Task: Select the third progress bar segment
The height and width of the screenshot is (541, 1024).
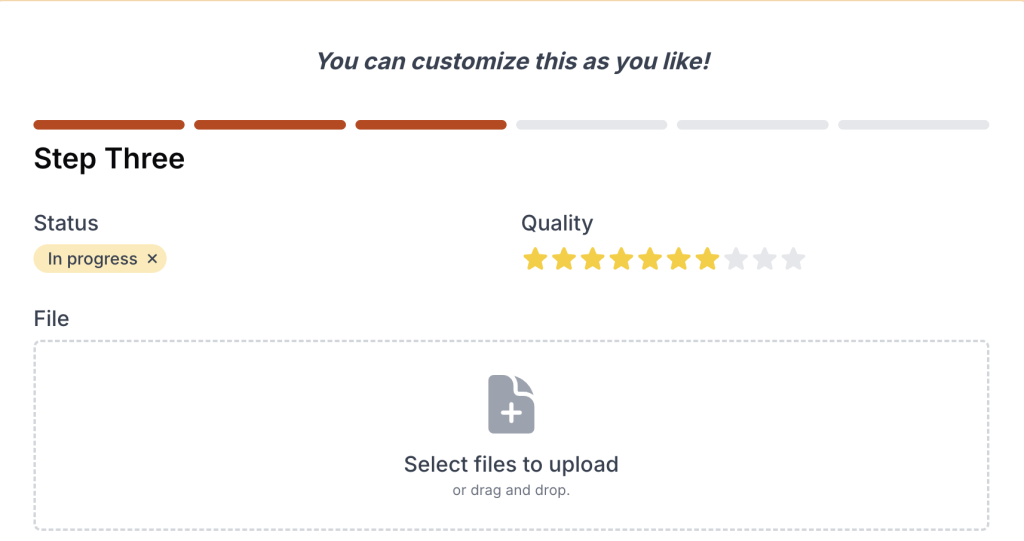Action: point(431,125)
